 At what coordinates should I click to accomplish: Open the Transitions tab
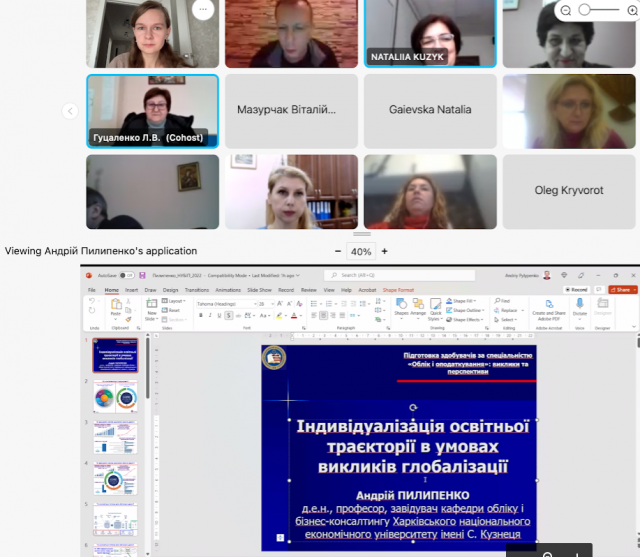pos(197,290)
